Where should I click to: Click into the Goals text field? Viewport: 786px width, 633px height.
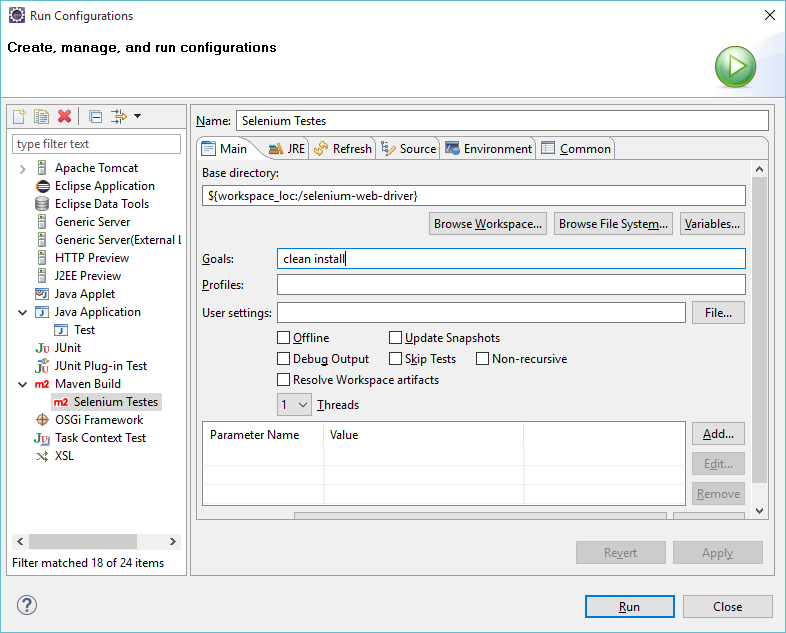(511, 259)
